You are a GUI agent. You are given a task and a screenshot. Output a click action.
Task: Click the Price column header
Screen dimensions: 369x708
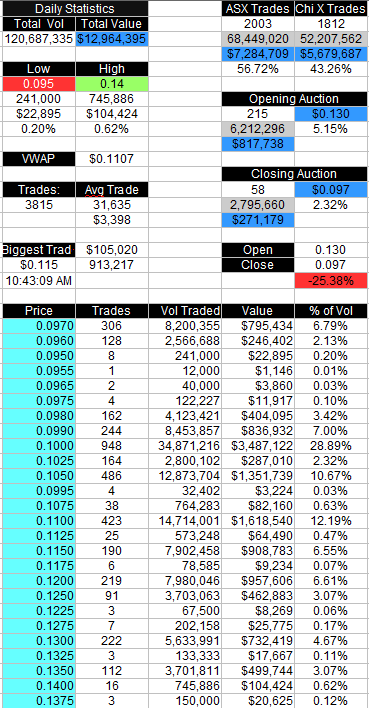click(x=38, y=311)
